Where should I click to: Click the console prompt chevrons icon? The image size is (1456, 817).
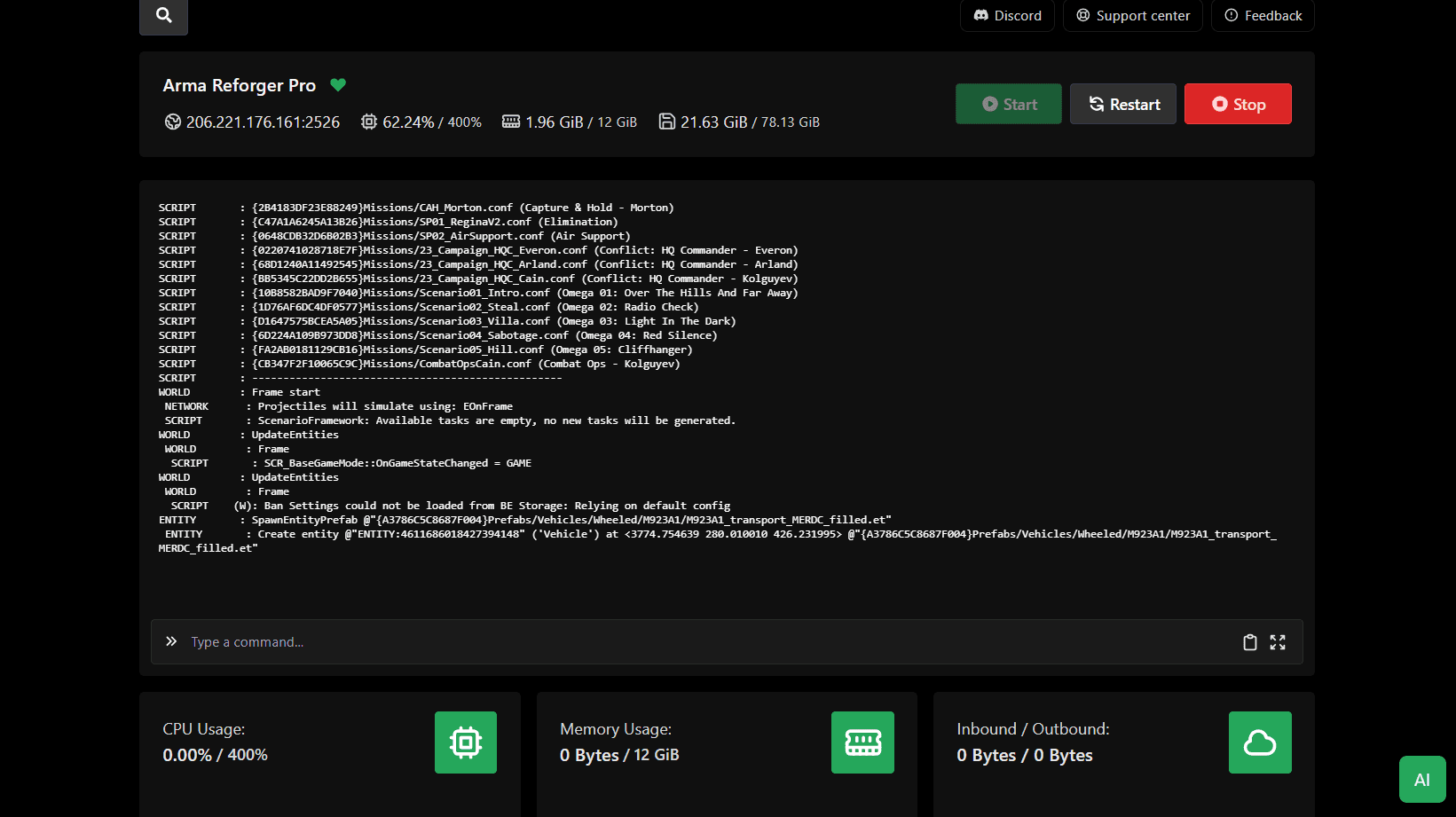tap(171, 641)
